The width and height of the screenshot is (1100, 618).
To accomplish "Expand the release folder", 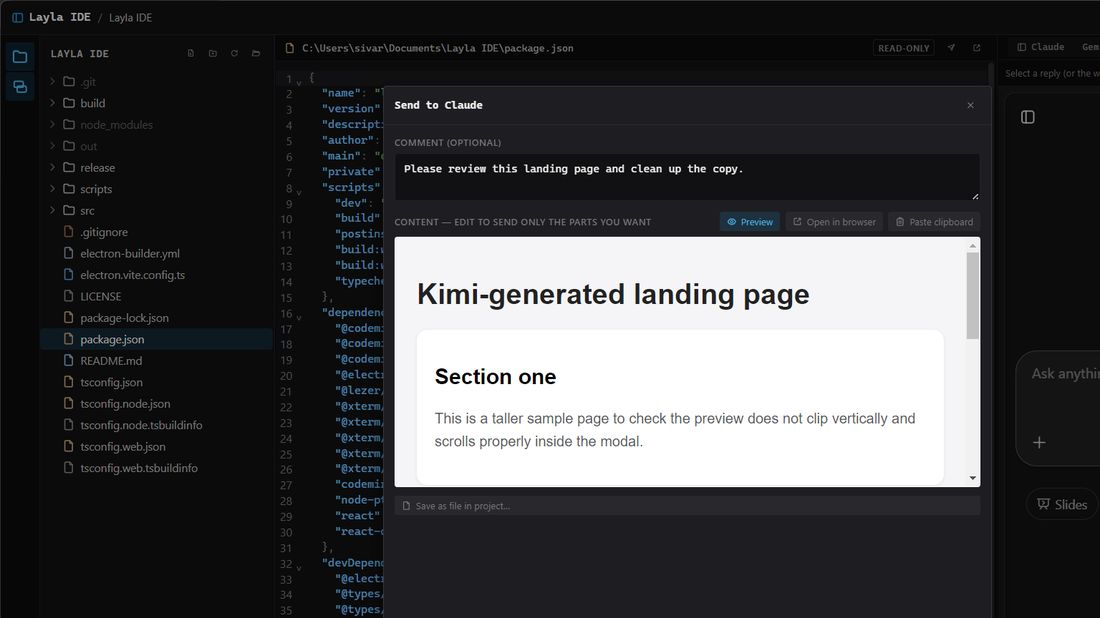I will pyautogui.click(x=52, y=167).
